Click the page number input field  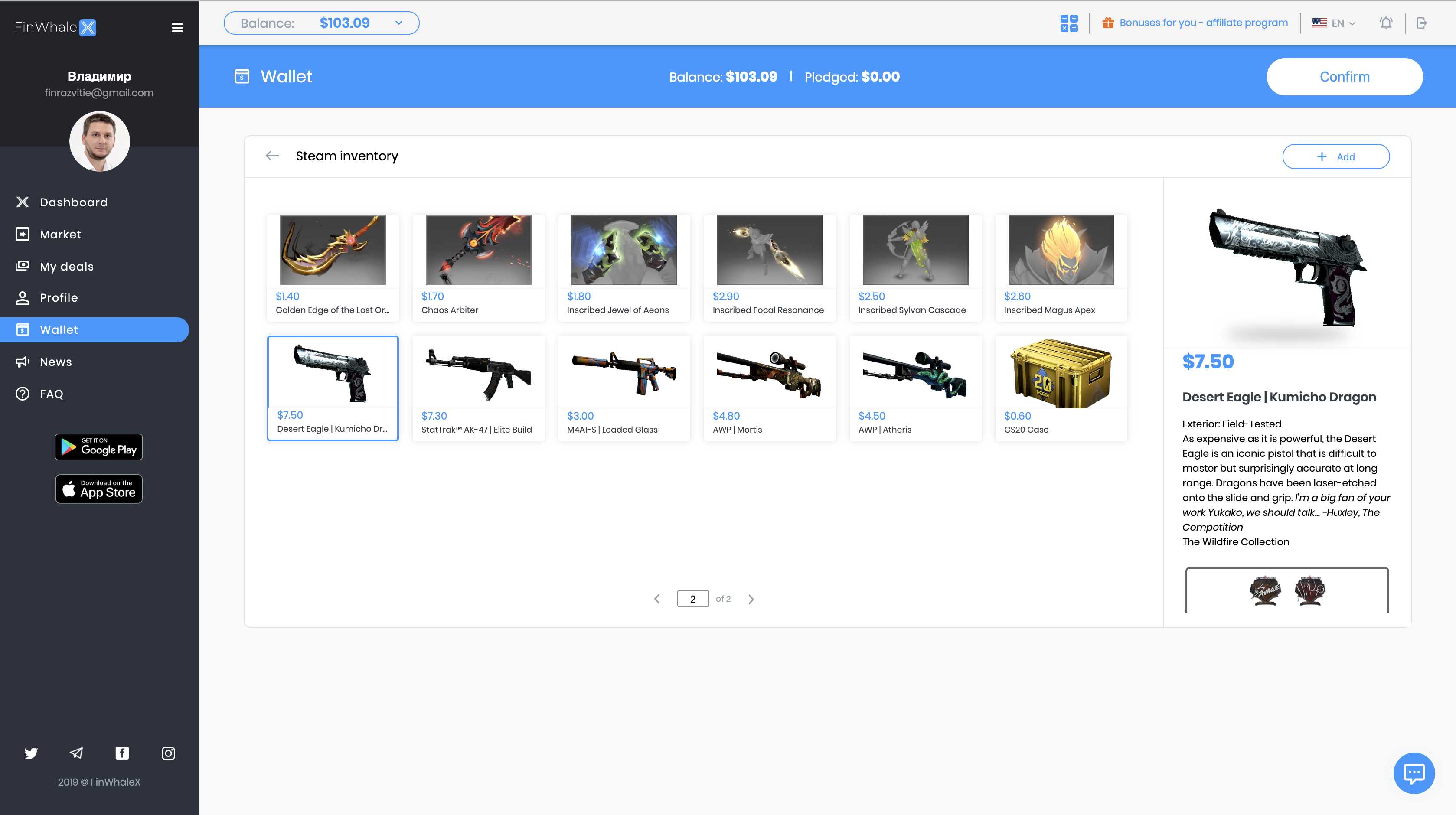(692, 599)
